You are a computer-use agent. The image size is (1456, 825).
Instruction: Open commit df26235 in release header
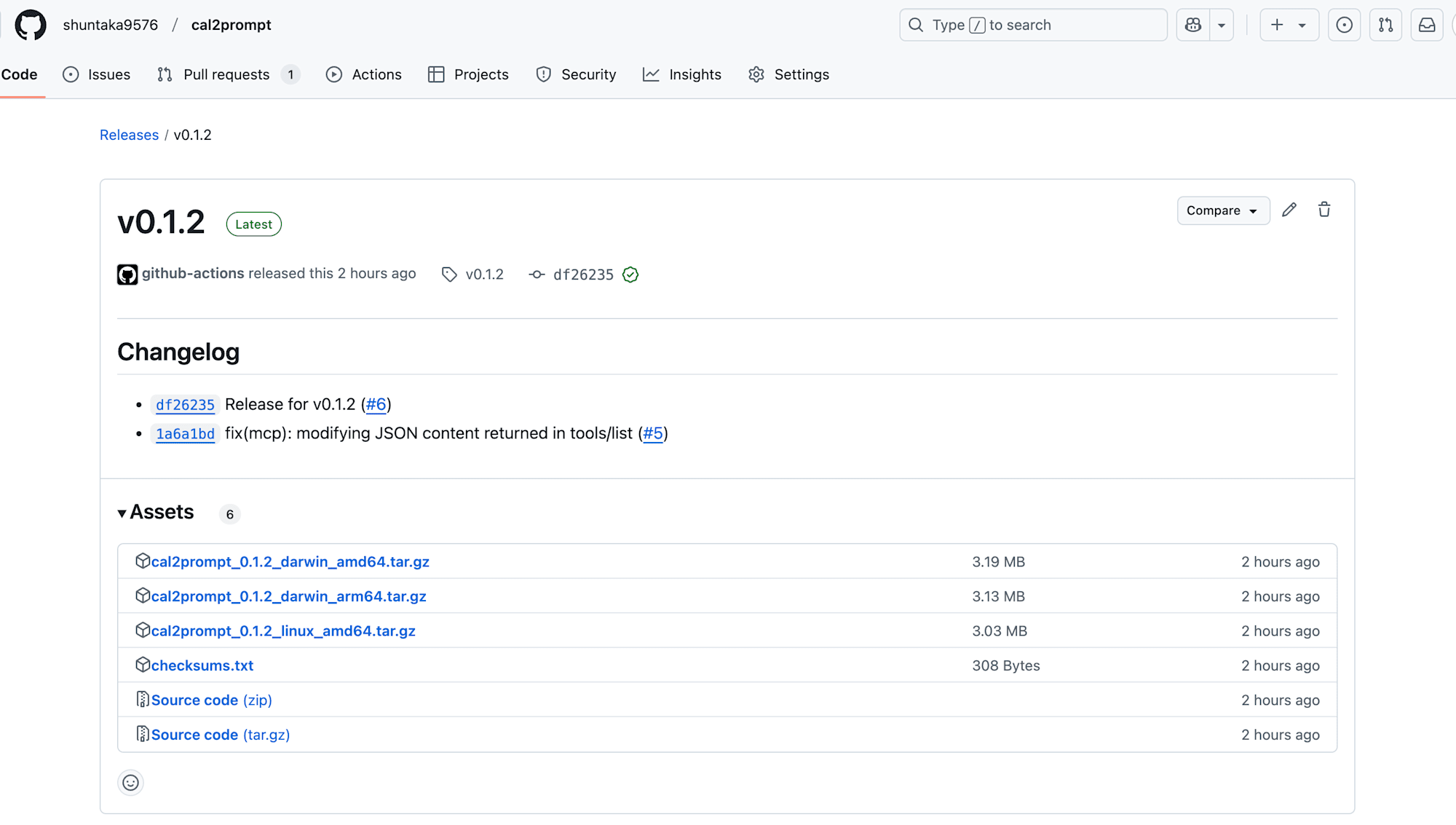(x=583, y=275)
